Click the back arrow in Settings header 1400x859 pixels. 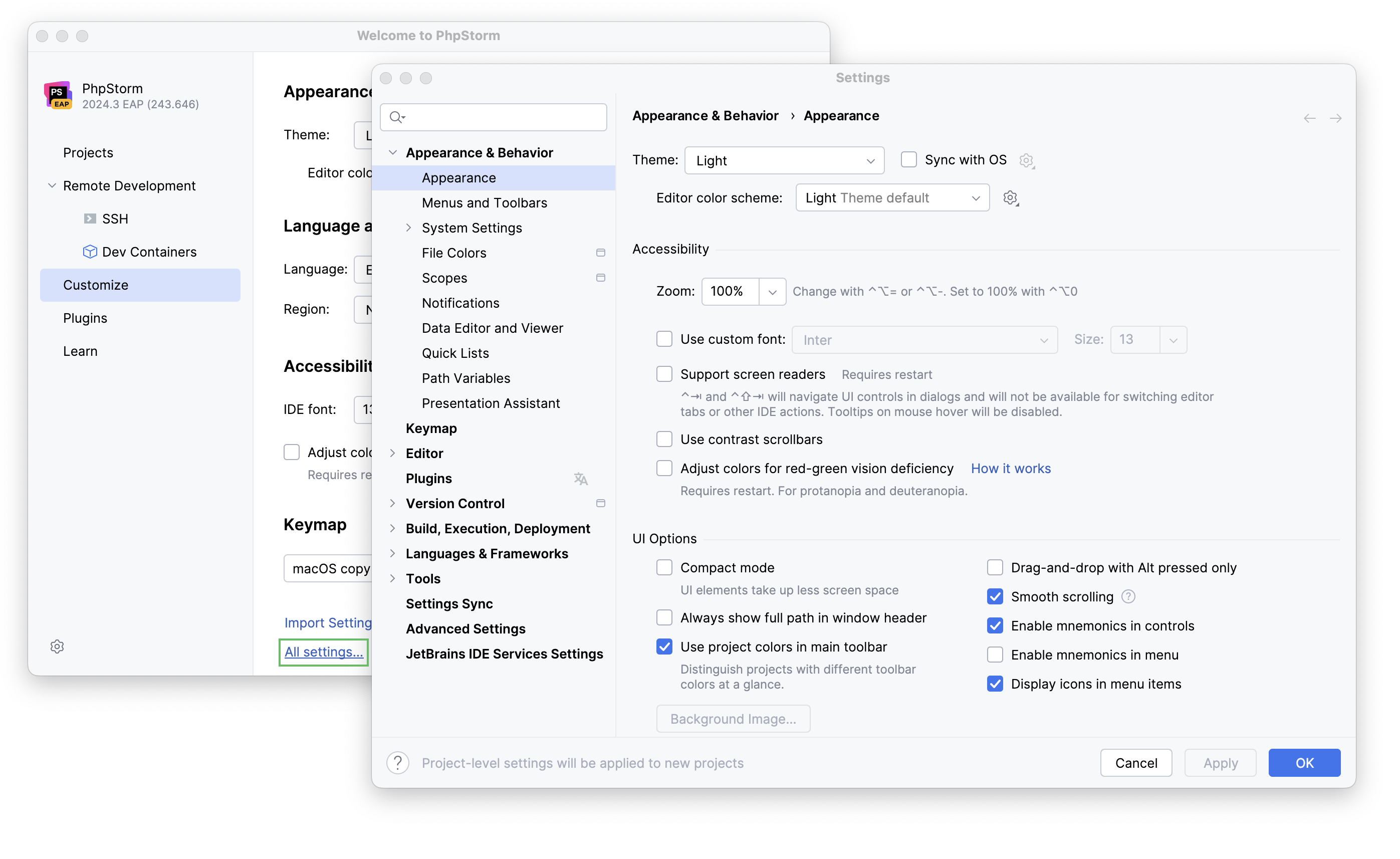click(1310, 118)
